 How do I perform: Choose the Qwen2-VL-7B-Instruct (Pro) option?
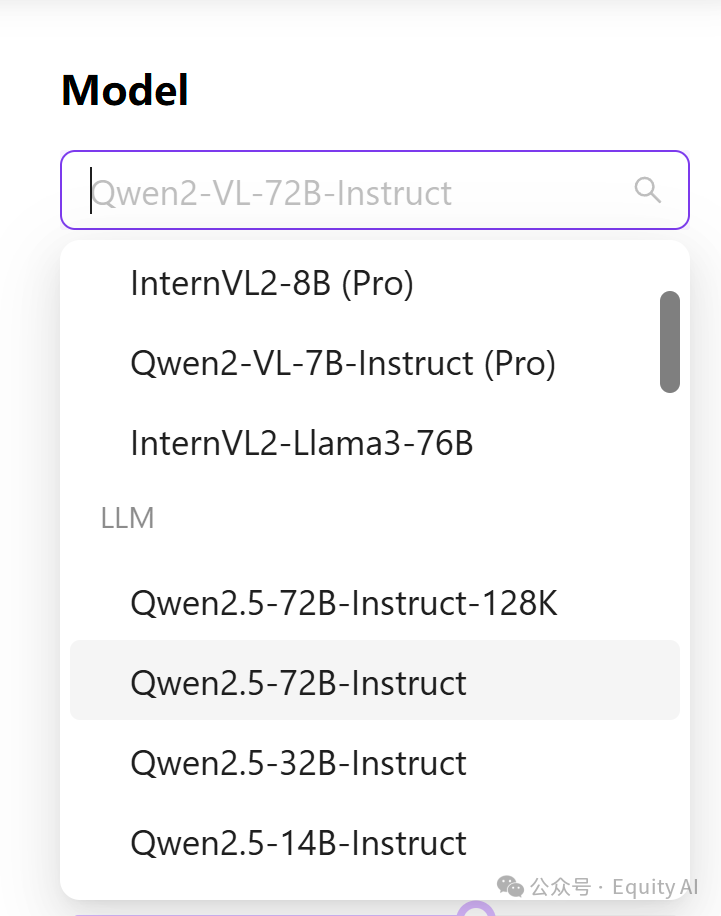342,363
